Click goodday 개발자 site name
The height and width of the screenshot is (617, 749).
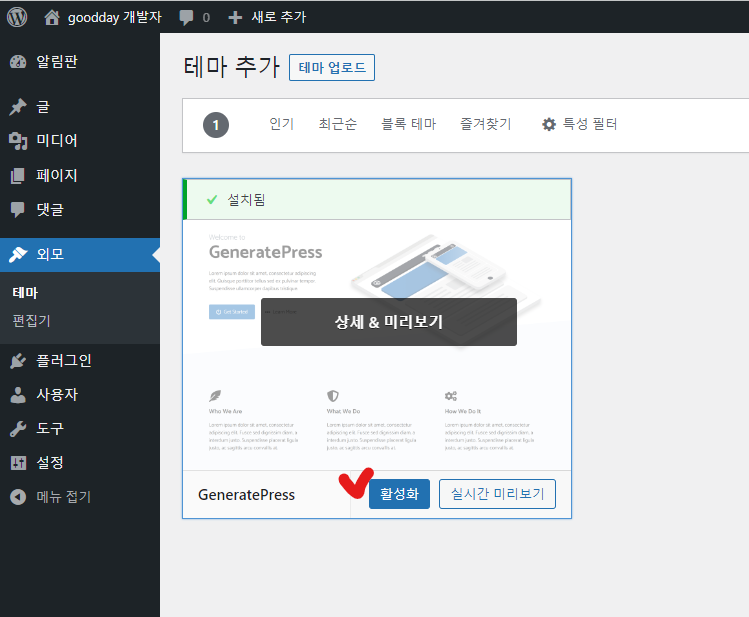pyautogui.click(x=115, y=18)
